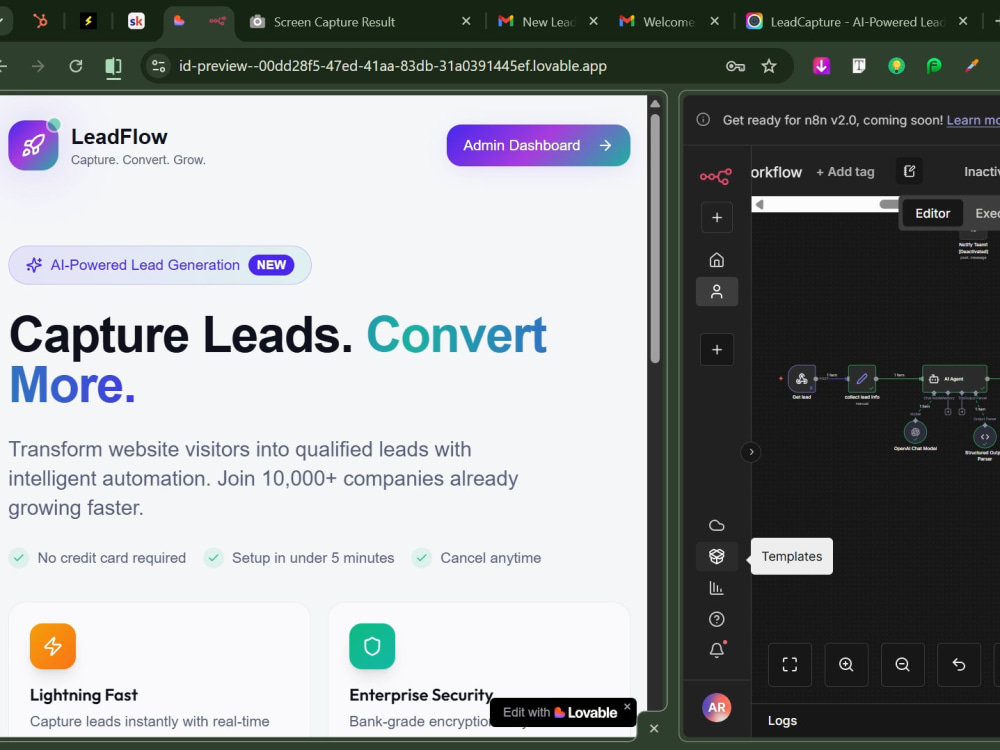This screenshot has width=1000, height=750.
Task: Select the 'AI Agent' node
Action: [x=955, y=379]
